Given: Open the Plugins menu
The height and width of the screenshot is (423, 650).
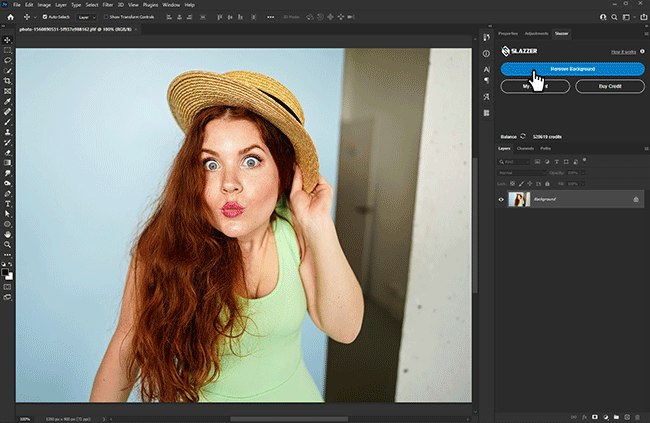Looking at the screenshot, I should click(x=150, y=5).
